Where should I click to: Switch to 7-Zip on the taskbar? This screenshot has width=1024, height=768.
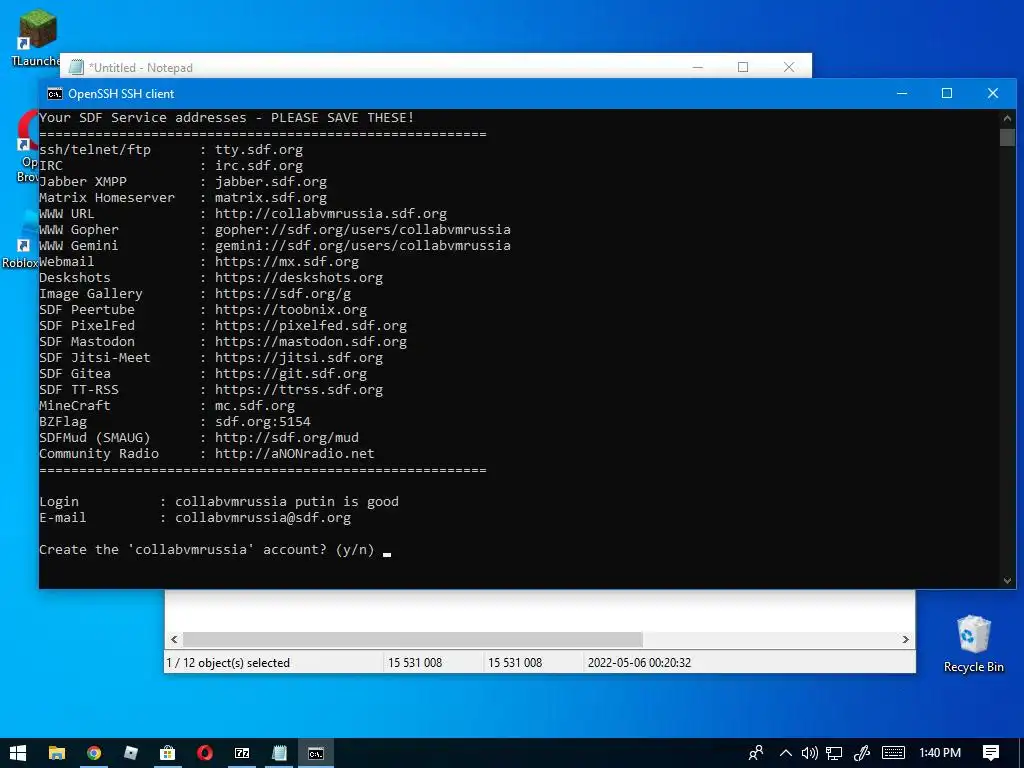242,753
